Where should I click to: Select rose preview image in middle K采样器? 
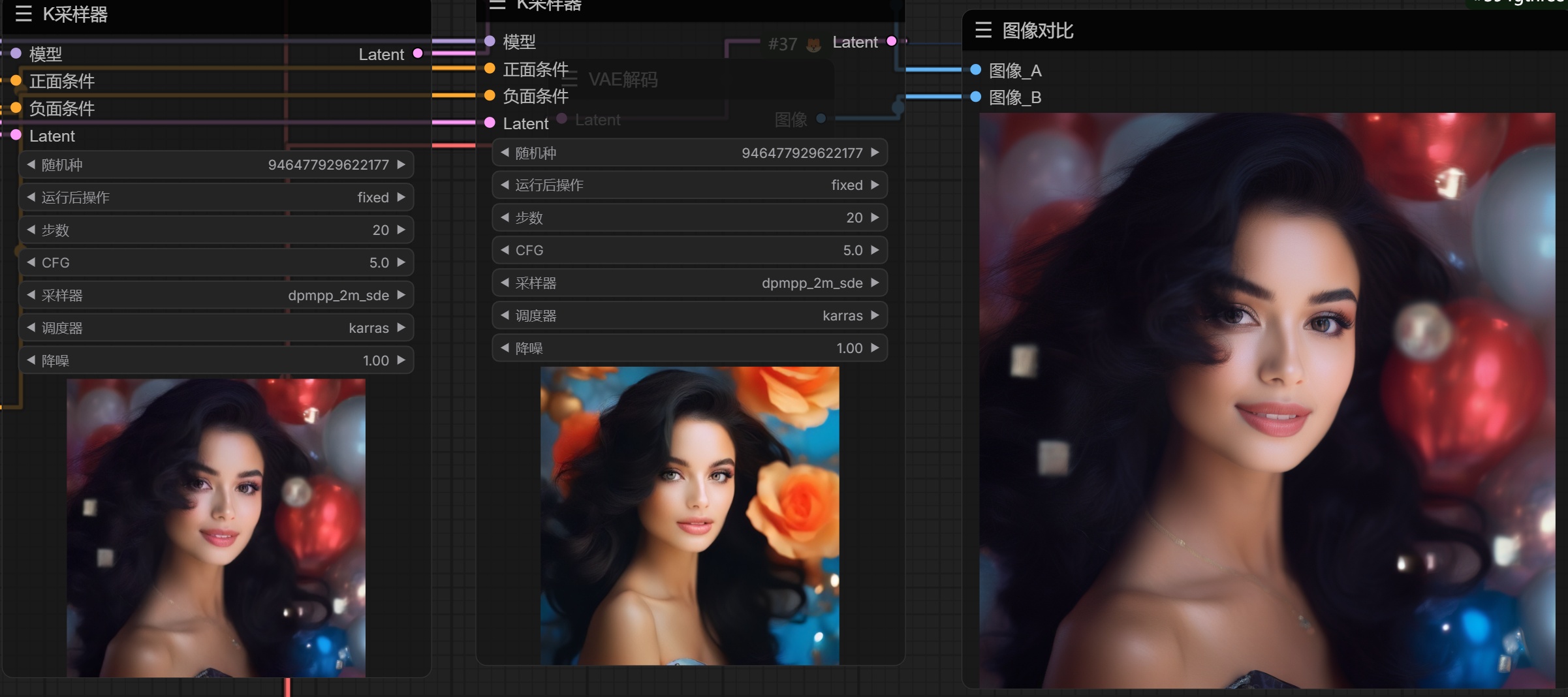pyautogui.click(x=690, y=516)
